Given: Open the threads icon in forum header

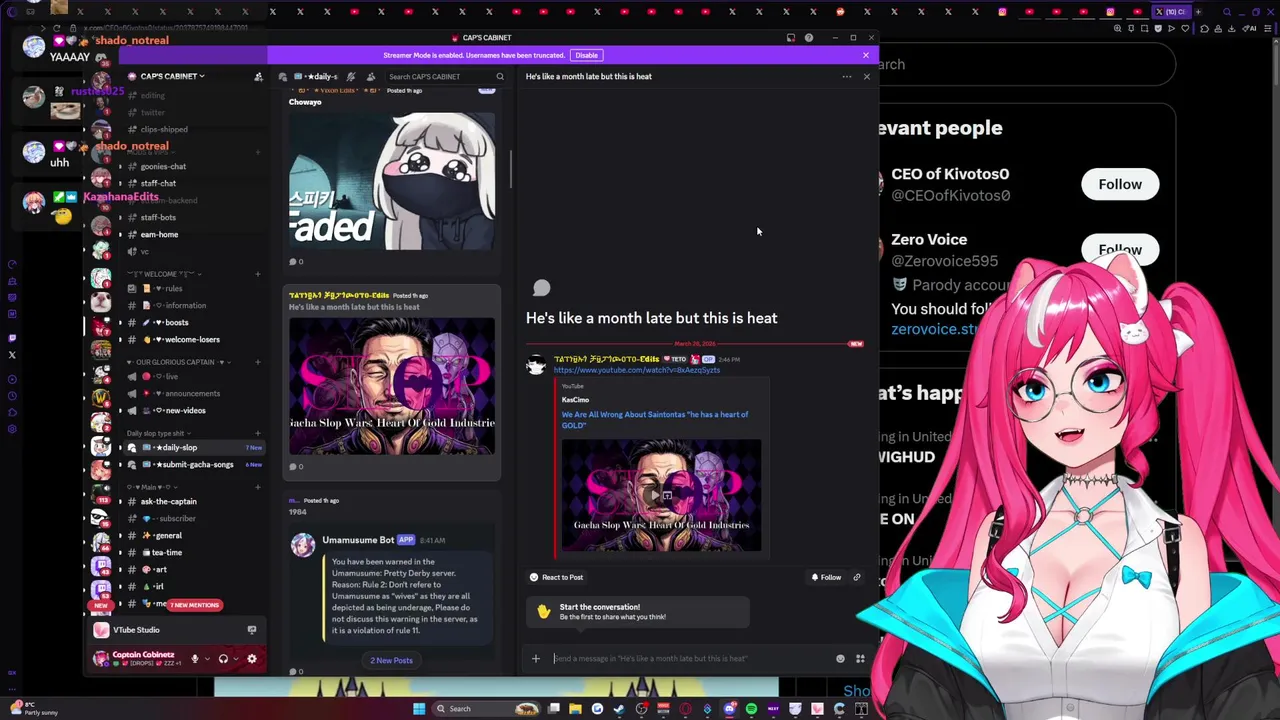Looking at the screenshot, I should (284, 77).
